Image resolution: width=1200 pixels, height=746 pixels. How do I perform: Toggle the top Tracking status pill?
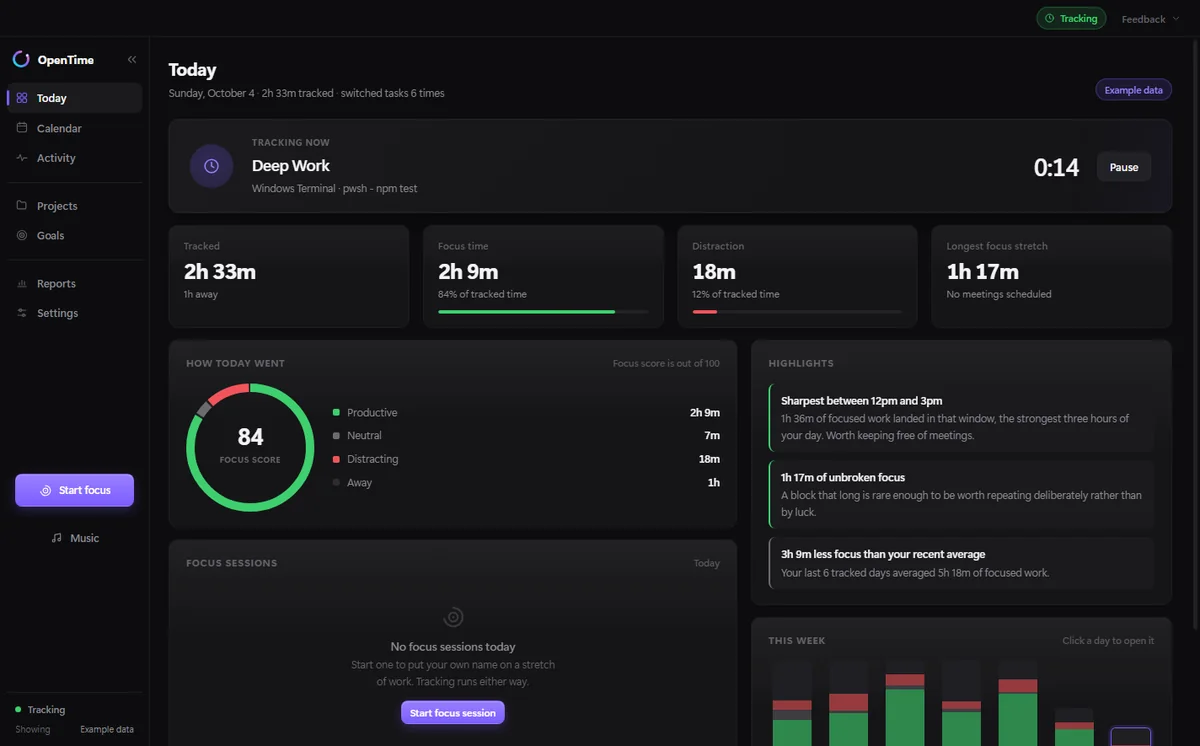[x=1071, y=18]
